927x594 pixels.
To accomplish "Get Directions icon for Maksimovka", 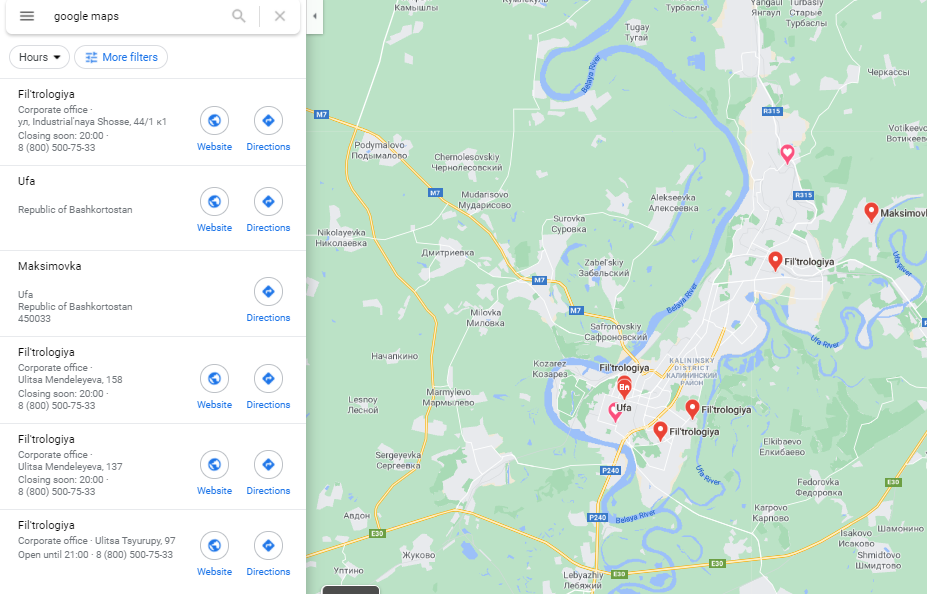I will [268, 291].
